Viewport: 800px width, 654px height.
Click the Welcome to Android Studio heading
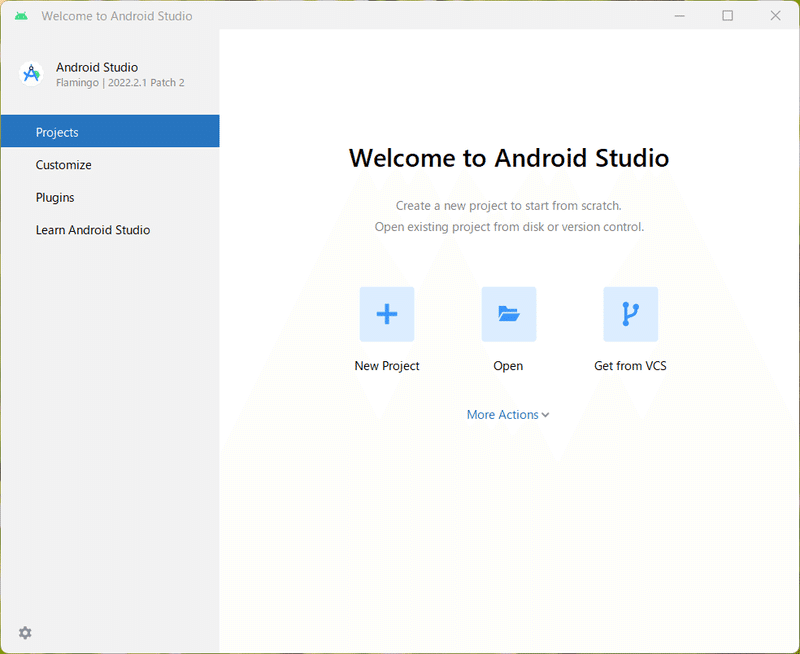(x=508, y=158)
